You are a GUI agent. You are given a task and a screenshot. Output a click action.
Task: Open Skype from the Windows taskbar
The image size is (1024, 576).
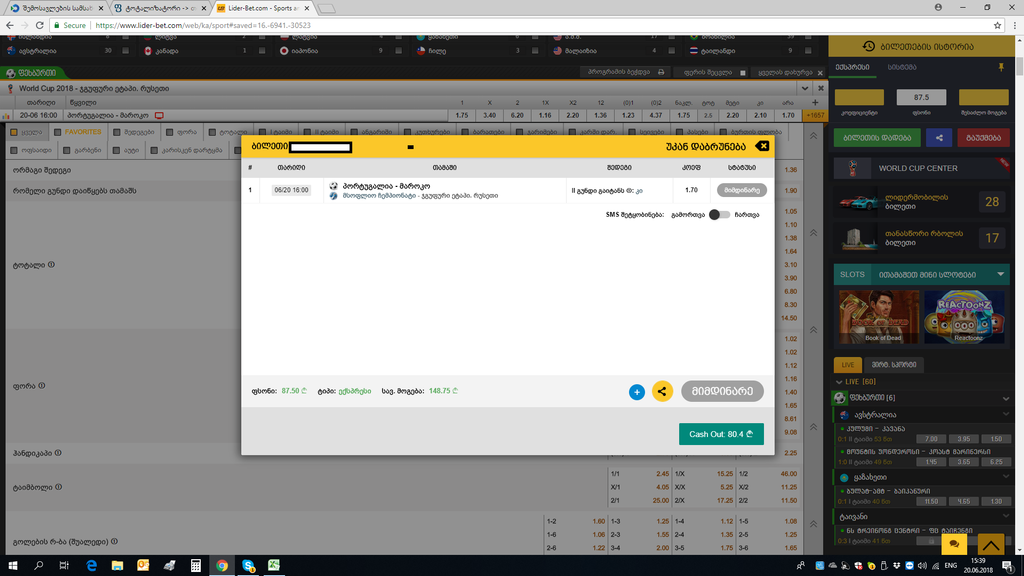click(x=248, y=565)
